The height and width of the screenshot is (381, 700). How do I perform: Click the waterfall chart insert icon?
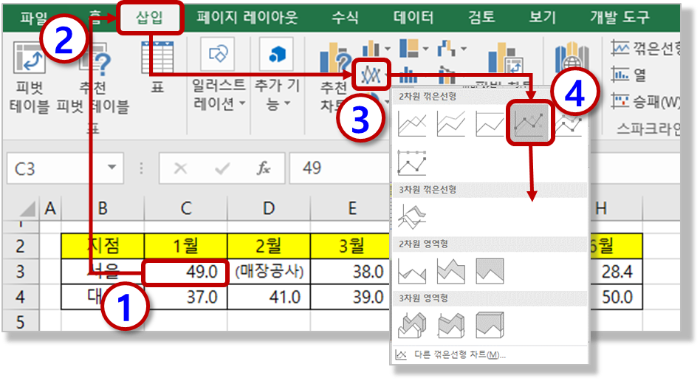[x=446, y=48]
